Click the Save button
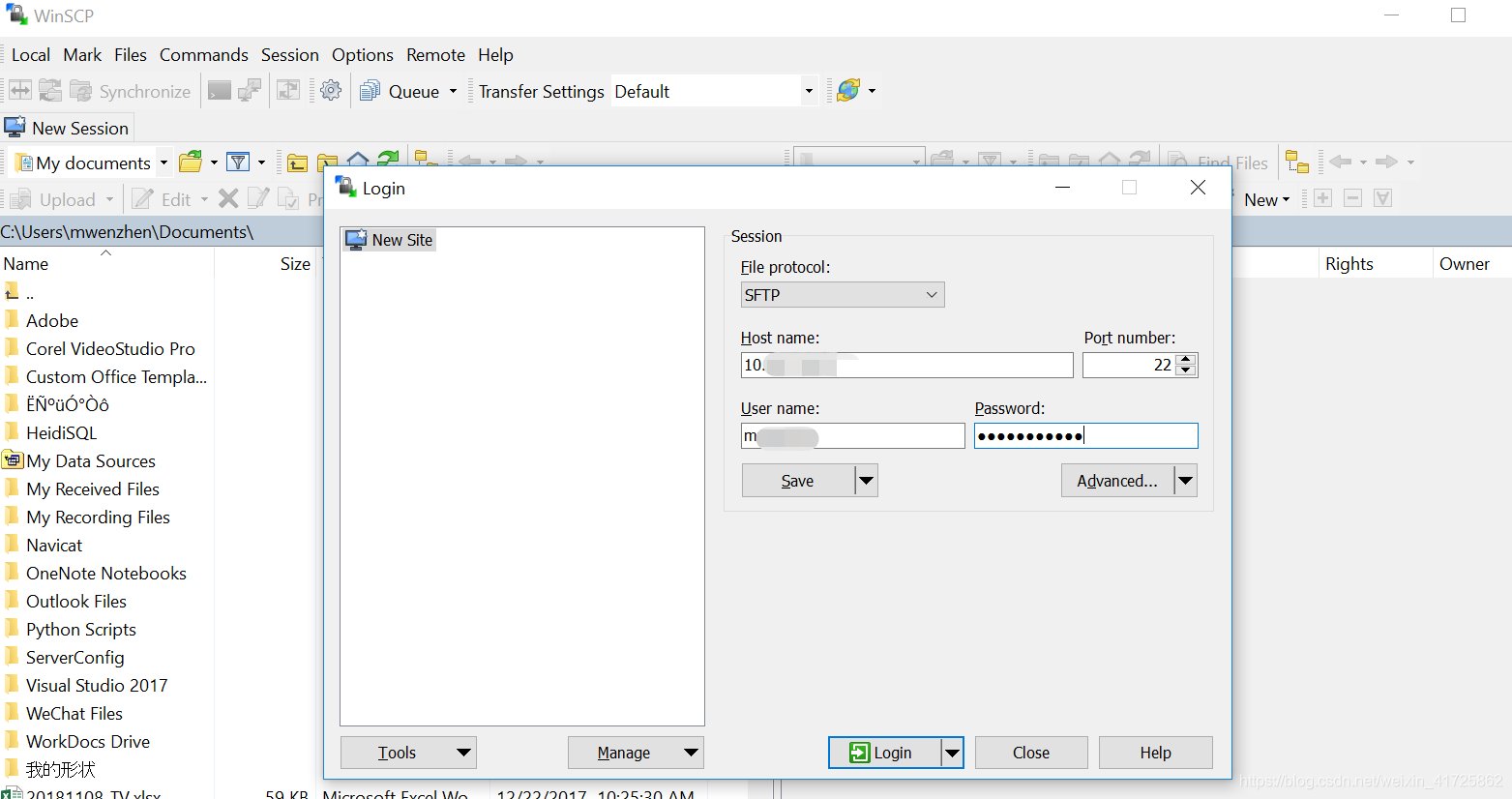Viewport: 1512px width, 799px height. pos(798,481)
